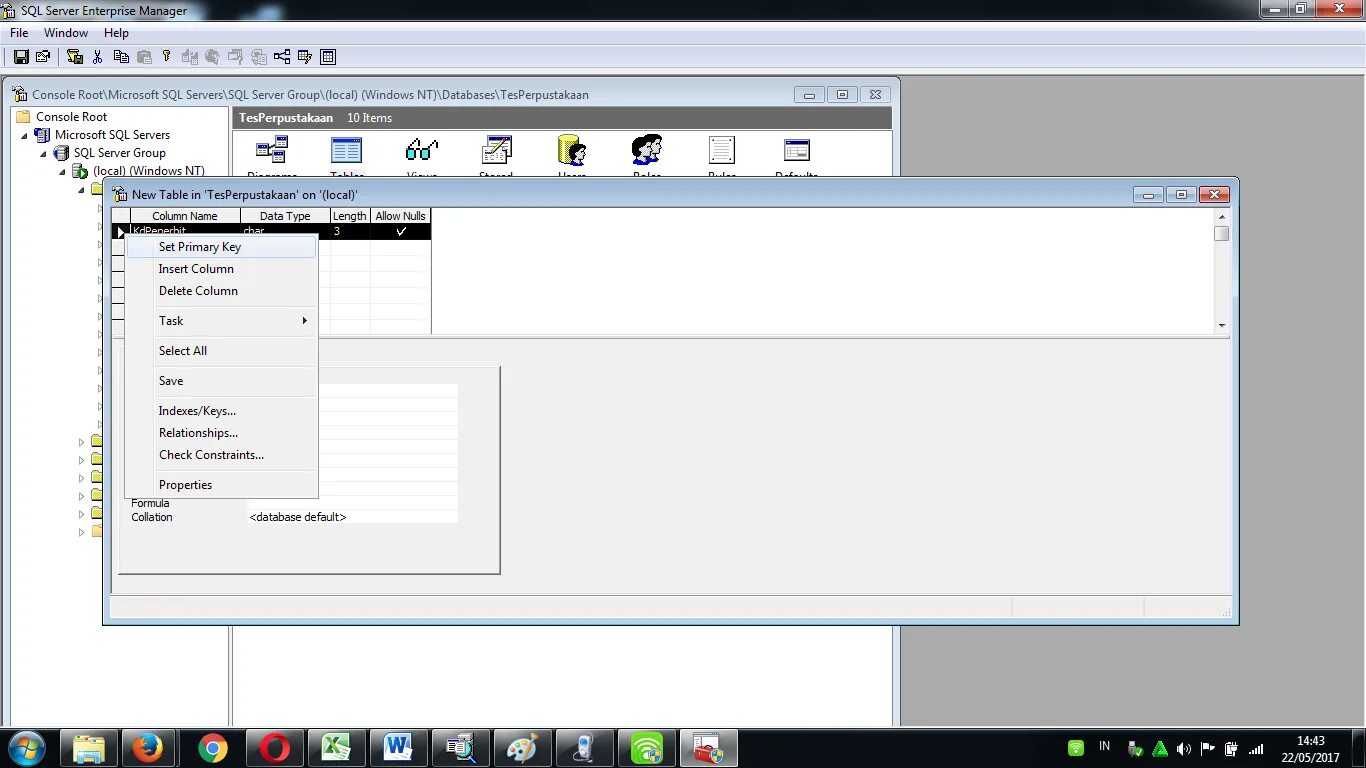Select (local) (Windows NT) server node
The image size is (1366, 768).
click(x=149, y=171)
